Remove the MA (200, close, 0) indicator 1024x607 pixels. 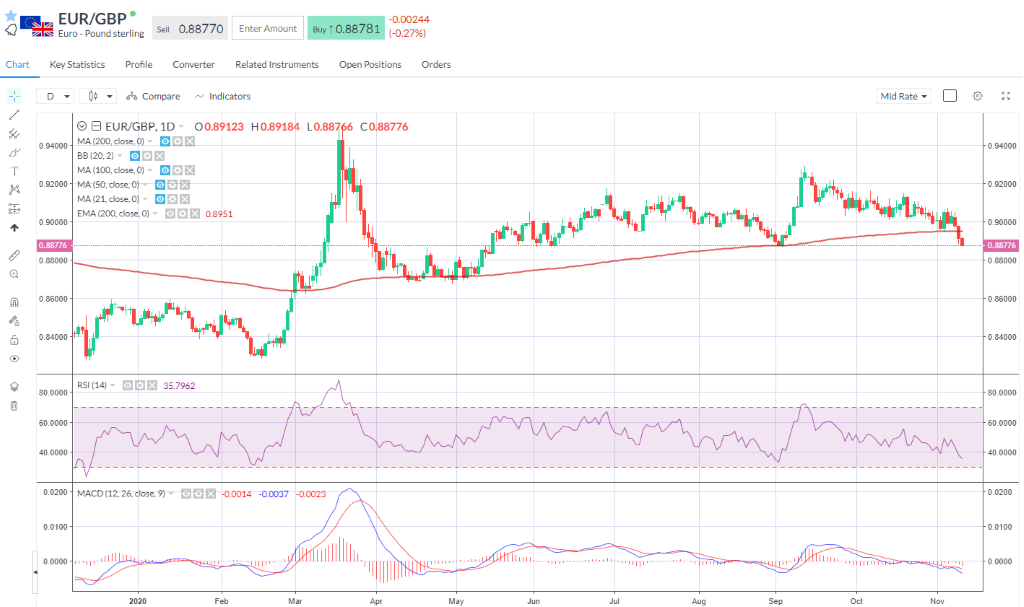click(189, 141)
